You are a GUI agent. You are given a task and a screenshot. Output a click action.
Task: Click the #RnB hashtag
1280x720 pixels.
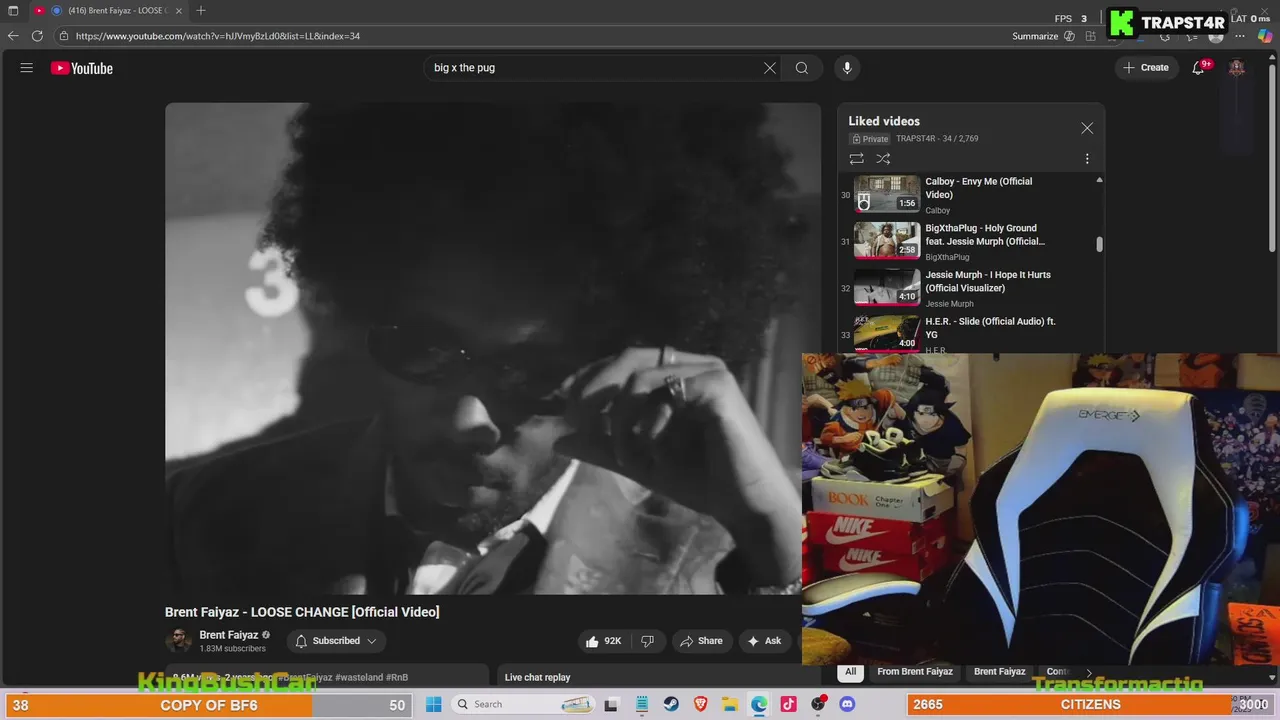click(397, 677)
